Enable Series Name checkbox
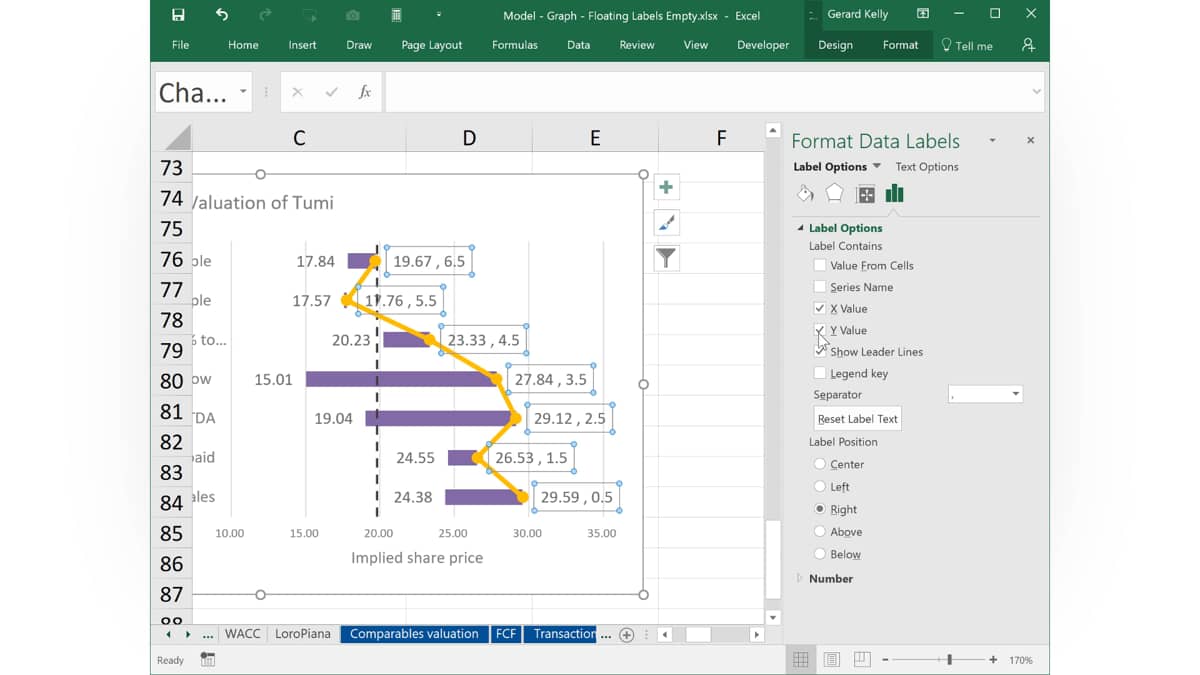1200x675 pixels. click(x=820, y=287)
